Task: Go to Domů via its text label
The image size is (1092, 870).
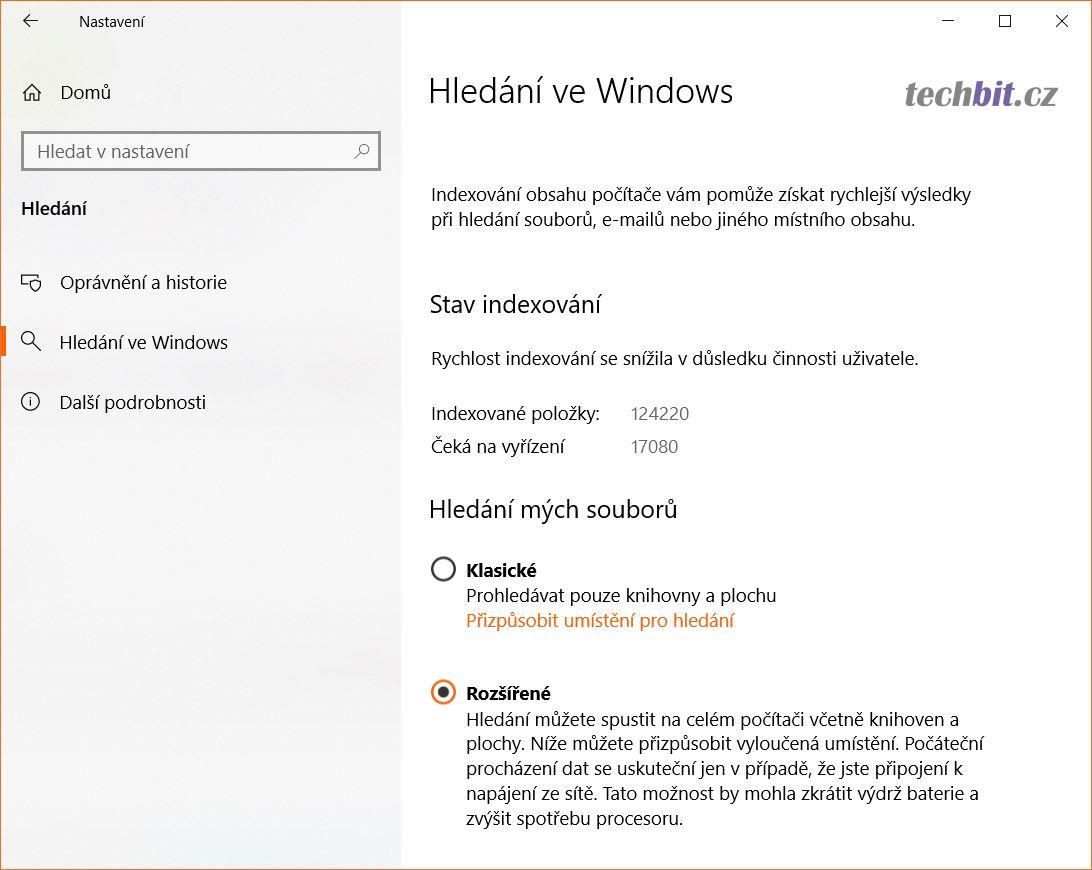Action: 86,93
